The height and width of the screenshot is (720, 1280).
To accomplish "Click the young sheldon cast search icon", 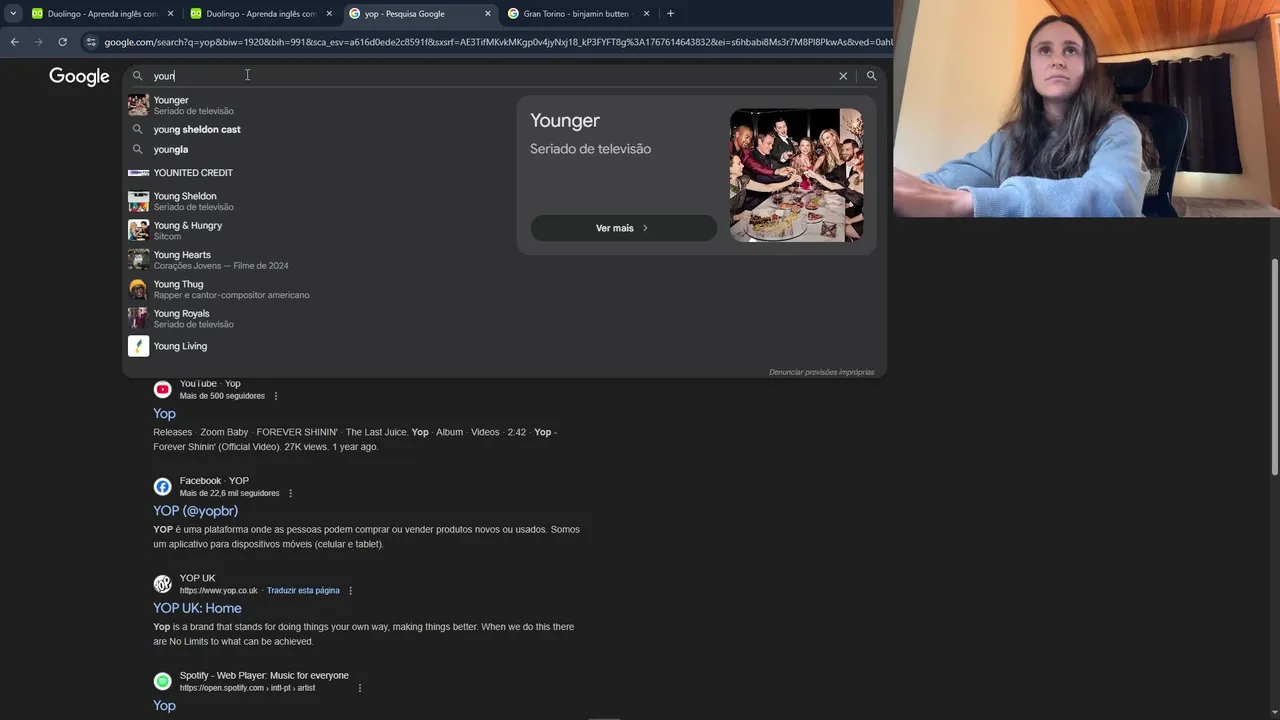I will [138, 129].
